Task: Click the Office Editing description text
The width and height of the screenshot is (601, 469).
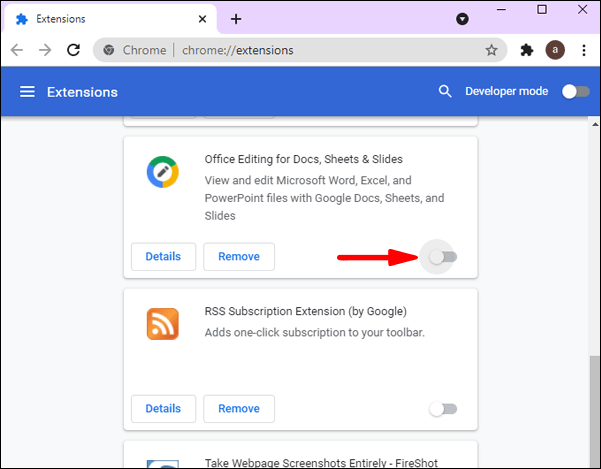Action: point(324,198)
